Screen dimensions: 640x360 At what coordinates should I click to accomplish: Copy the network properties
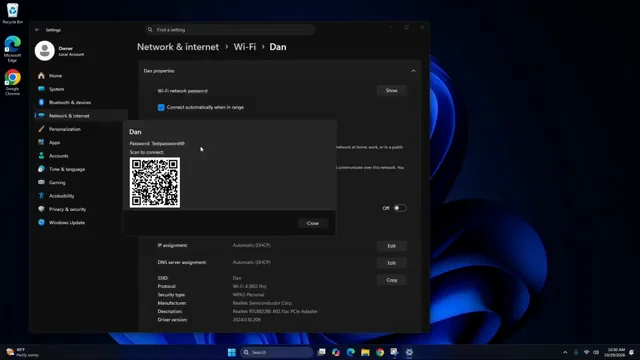tap(391, 280)
